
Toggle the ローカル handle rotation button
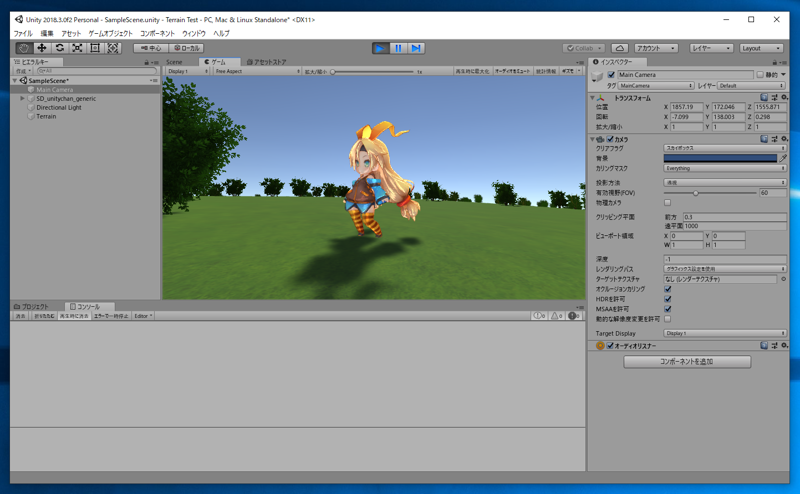pyautogui.click(x=186, y=48)
